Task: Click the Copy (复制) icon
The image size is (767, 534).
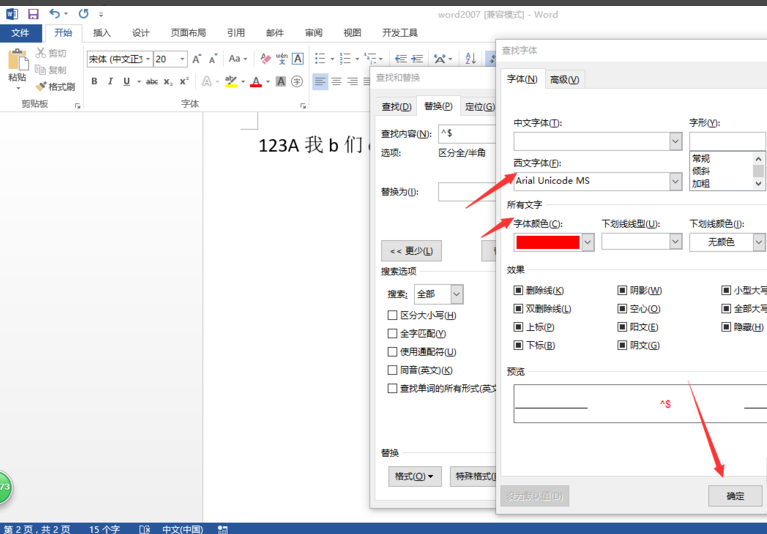Action: pos(41,69)
